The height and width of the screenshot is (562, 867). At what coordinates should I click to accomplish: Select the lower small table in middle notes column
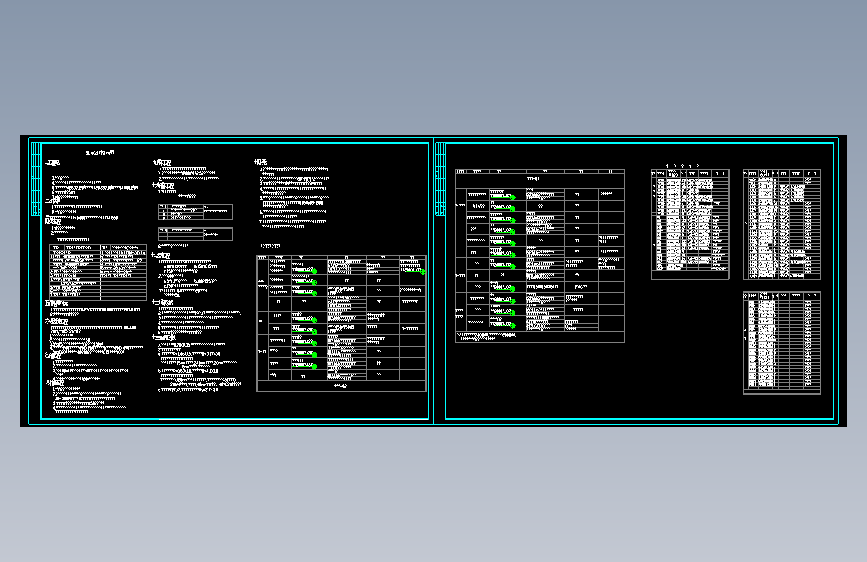pyautogui.click(x=195, y=234)
